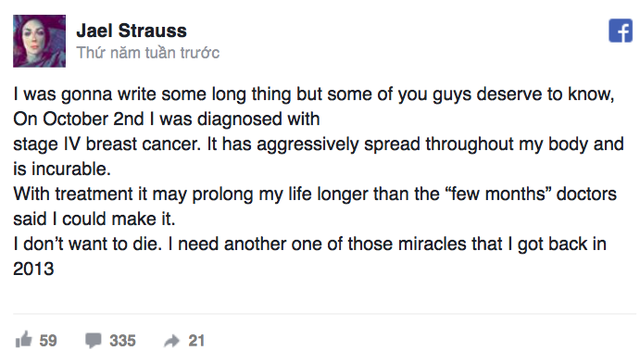View the 335 comments count
The height and width of the screenshot is (363, 640).
[x=122, y=341]
